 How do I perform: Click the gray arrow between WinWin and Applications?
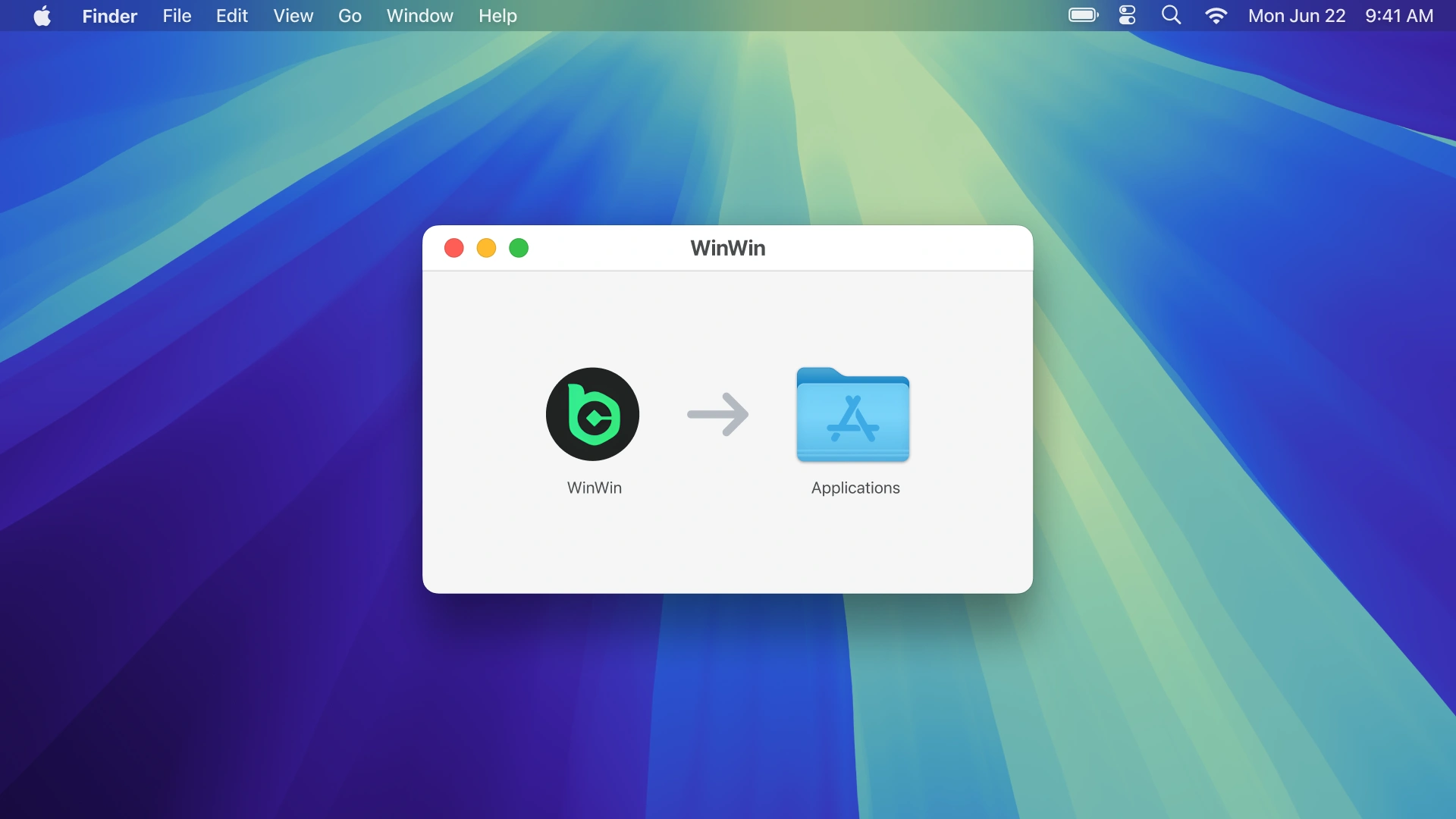(x=718, y=414)
